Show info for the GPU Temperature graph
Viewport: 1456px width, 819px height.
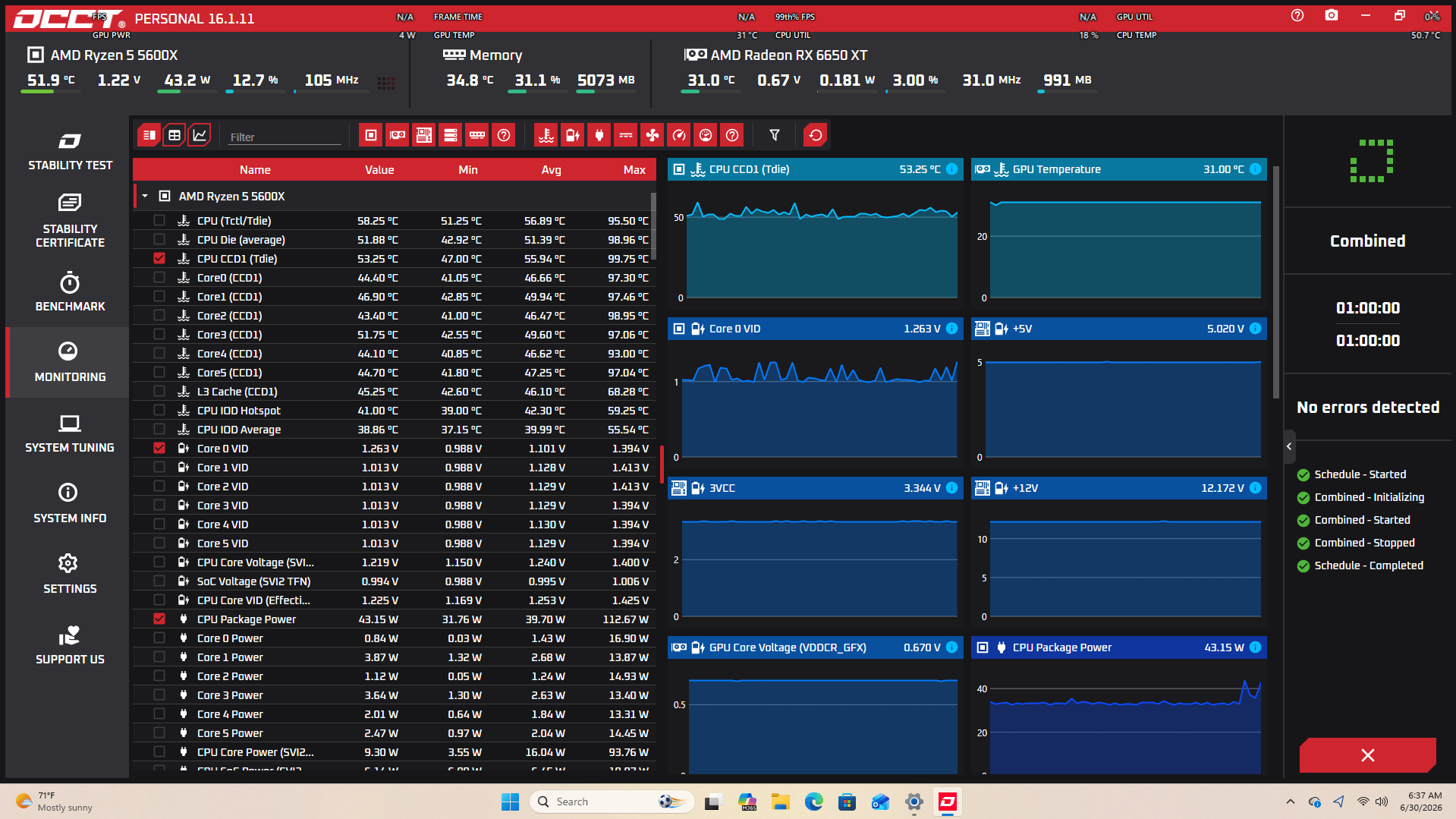pos(1256,169)
